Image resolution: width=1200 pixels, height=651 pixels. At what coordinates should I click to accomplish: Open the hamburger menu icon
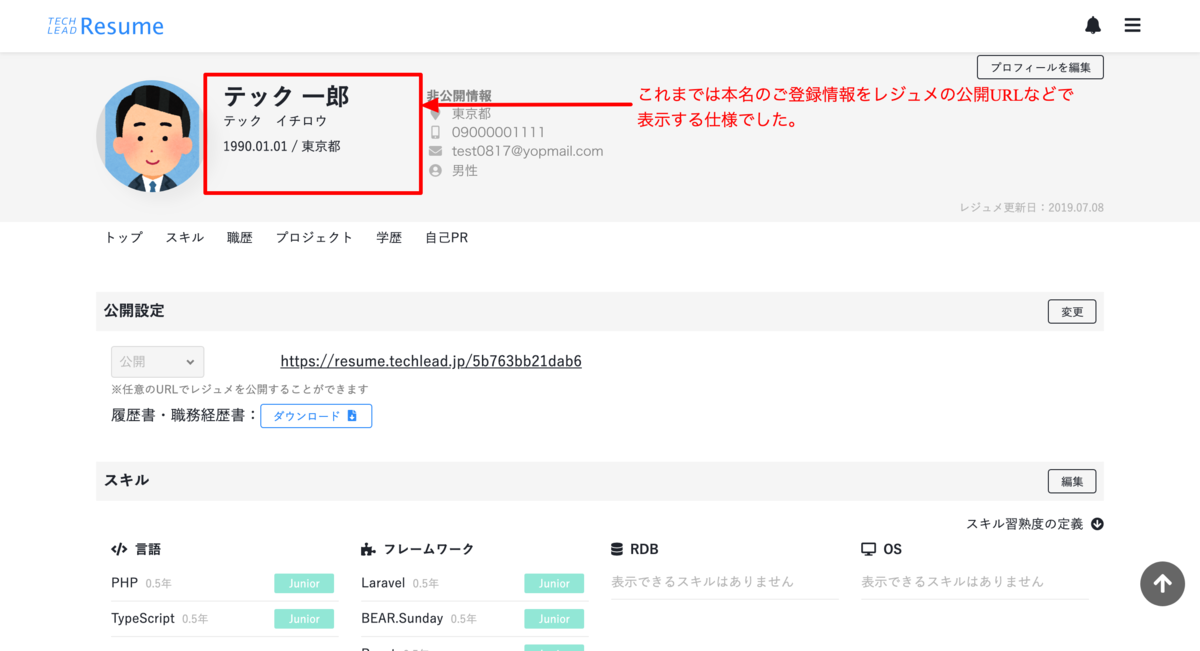pos(1132,26)
